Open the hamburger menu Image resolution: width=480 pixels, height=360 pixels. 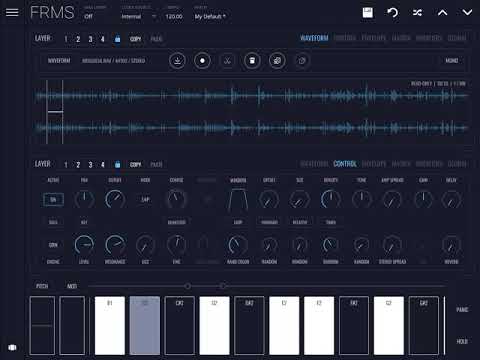click(x=12, y=13)
